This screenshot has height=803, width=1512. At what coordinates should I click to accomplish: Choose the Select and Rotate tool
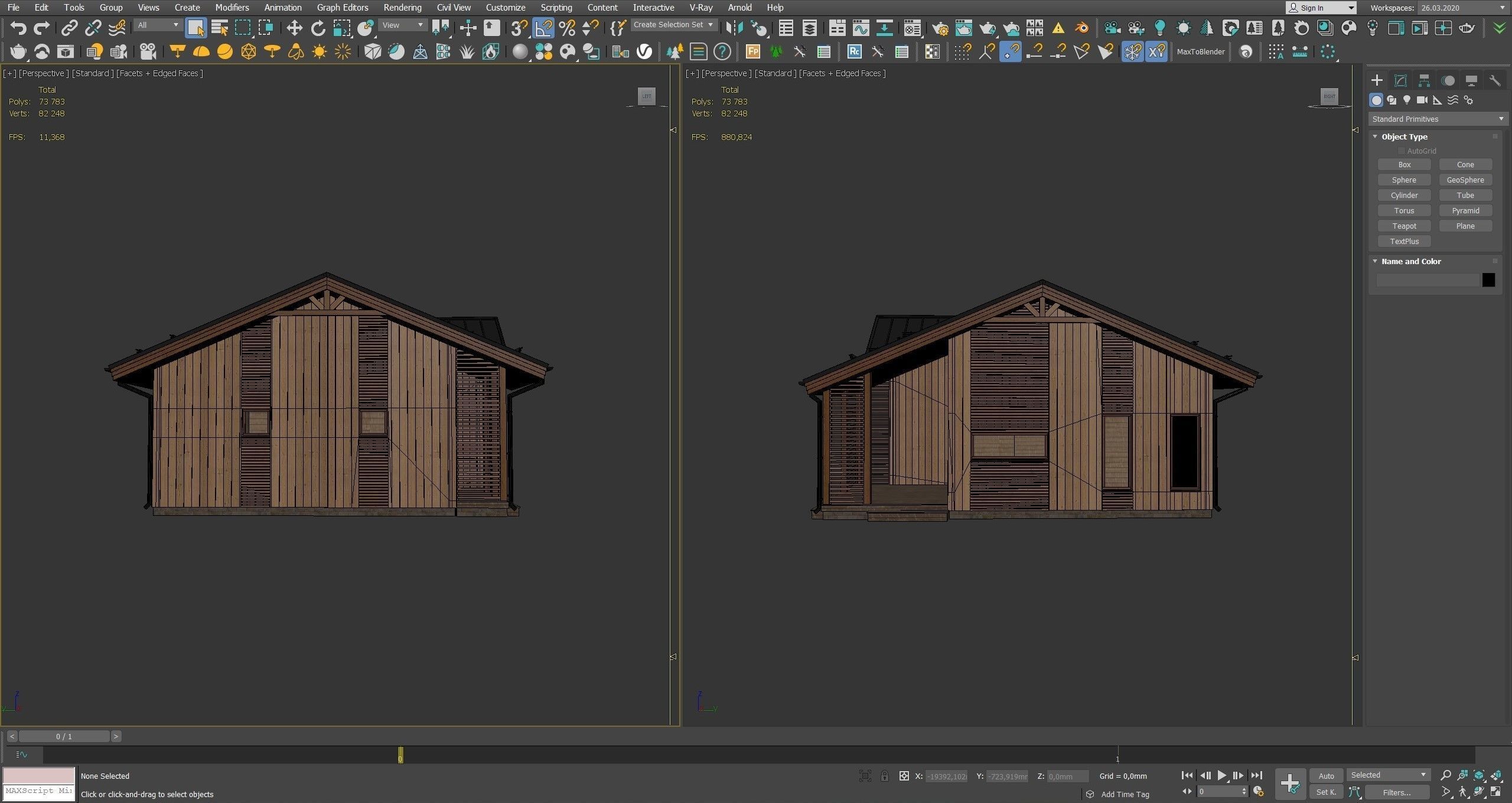[318, 28]
